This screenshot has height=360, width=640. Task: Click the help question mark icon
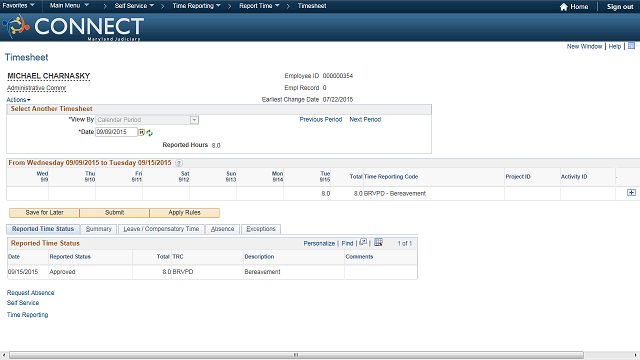pyautogui.click(x=178, y=163)
